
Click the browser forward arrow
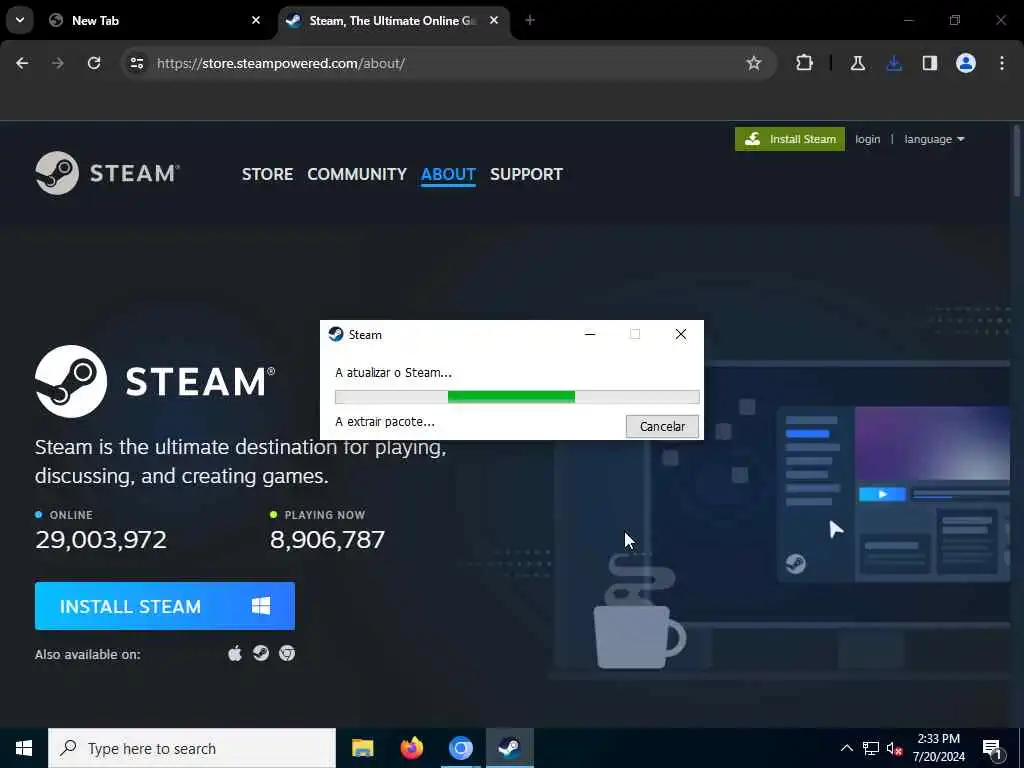58,63
